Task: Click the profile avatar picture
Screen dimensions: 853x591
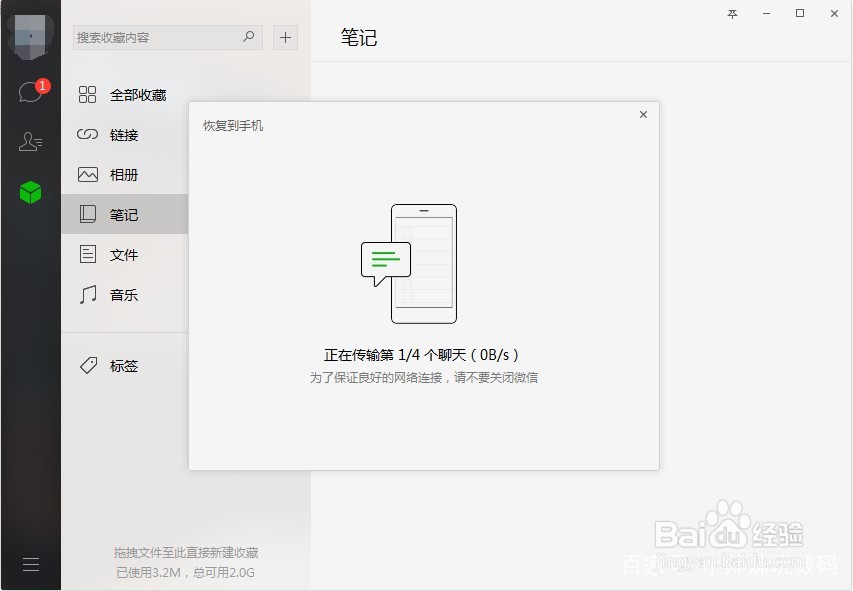Action: (31, 36)
